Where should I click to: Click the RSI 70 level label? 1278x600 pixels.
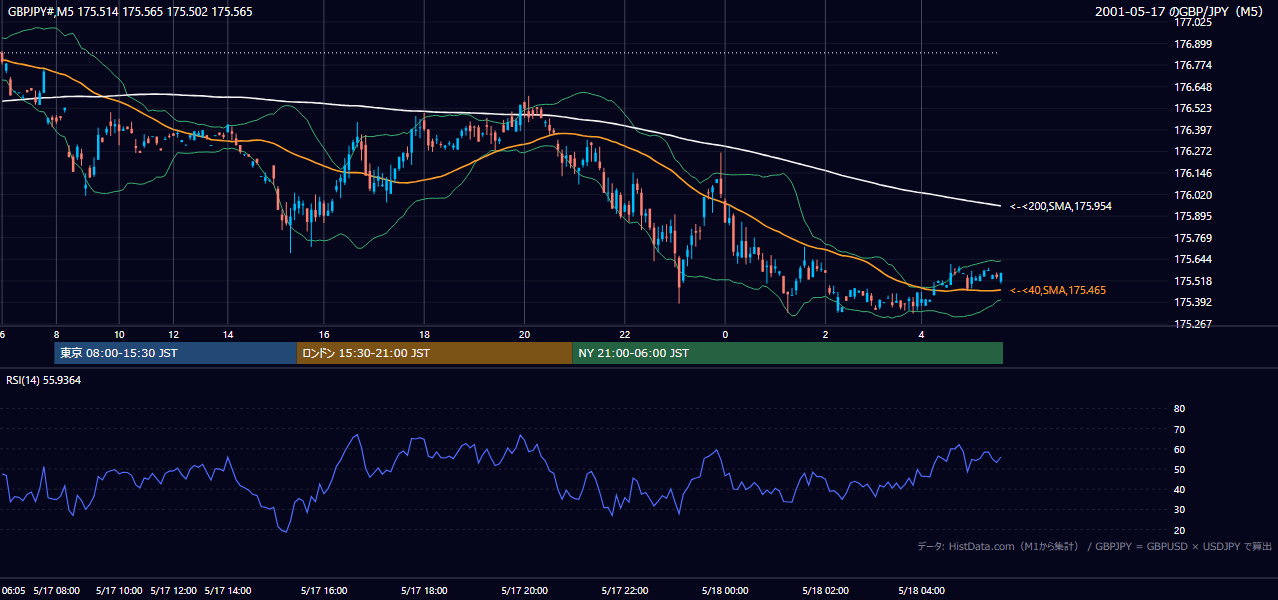coord(1179,429)
